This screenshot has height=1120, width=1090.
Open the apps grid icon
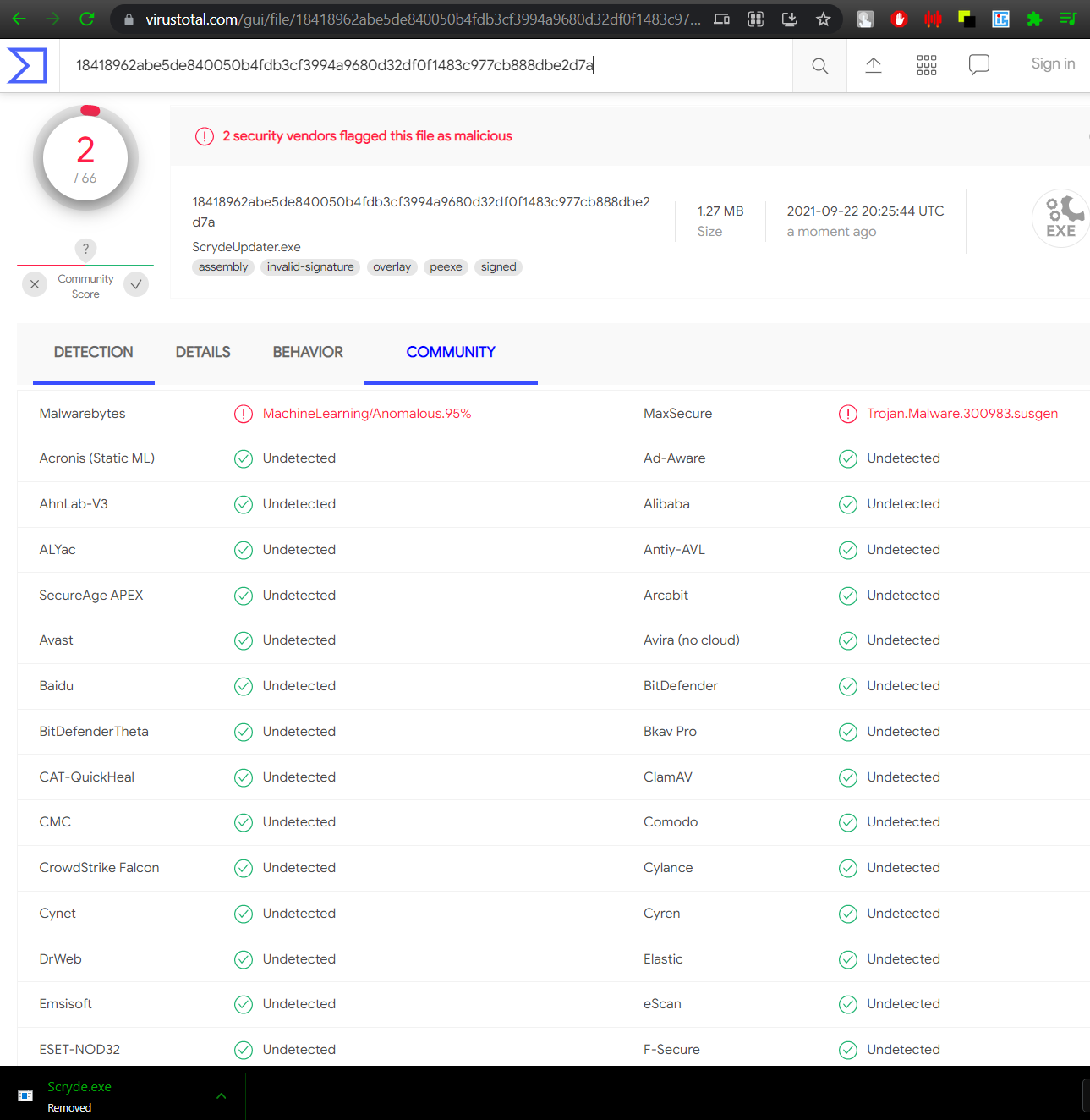tap(927, 65)
